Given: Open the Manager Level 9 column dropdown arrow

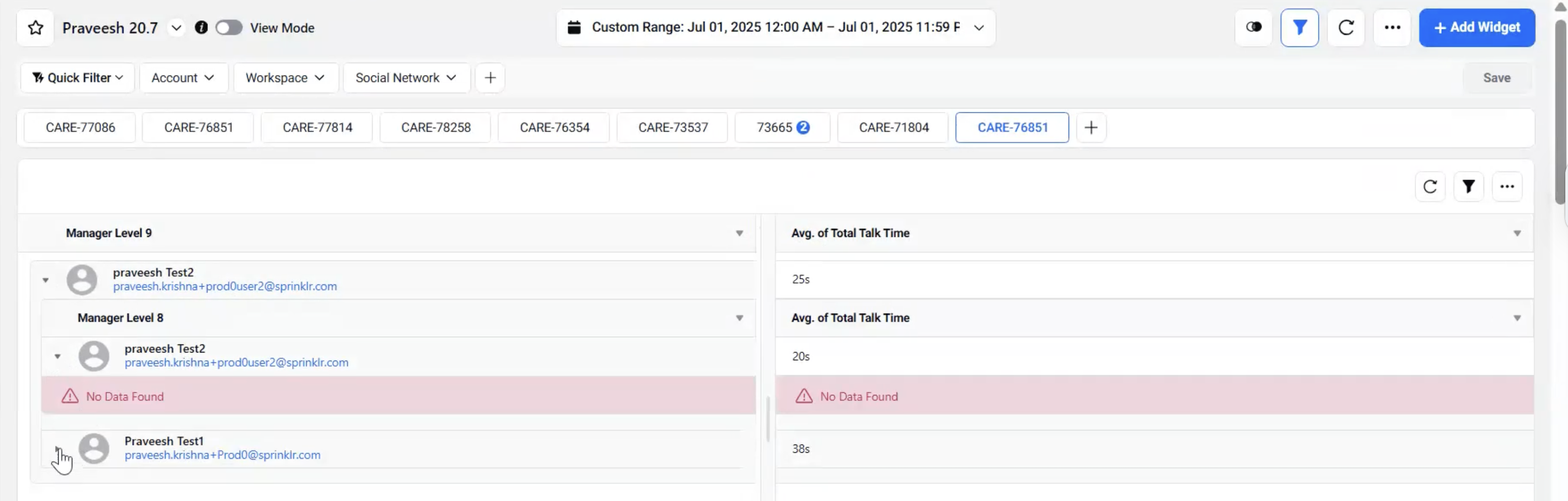Looking at the screenshot, I should tap(739, 233).
